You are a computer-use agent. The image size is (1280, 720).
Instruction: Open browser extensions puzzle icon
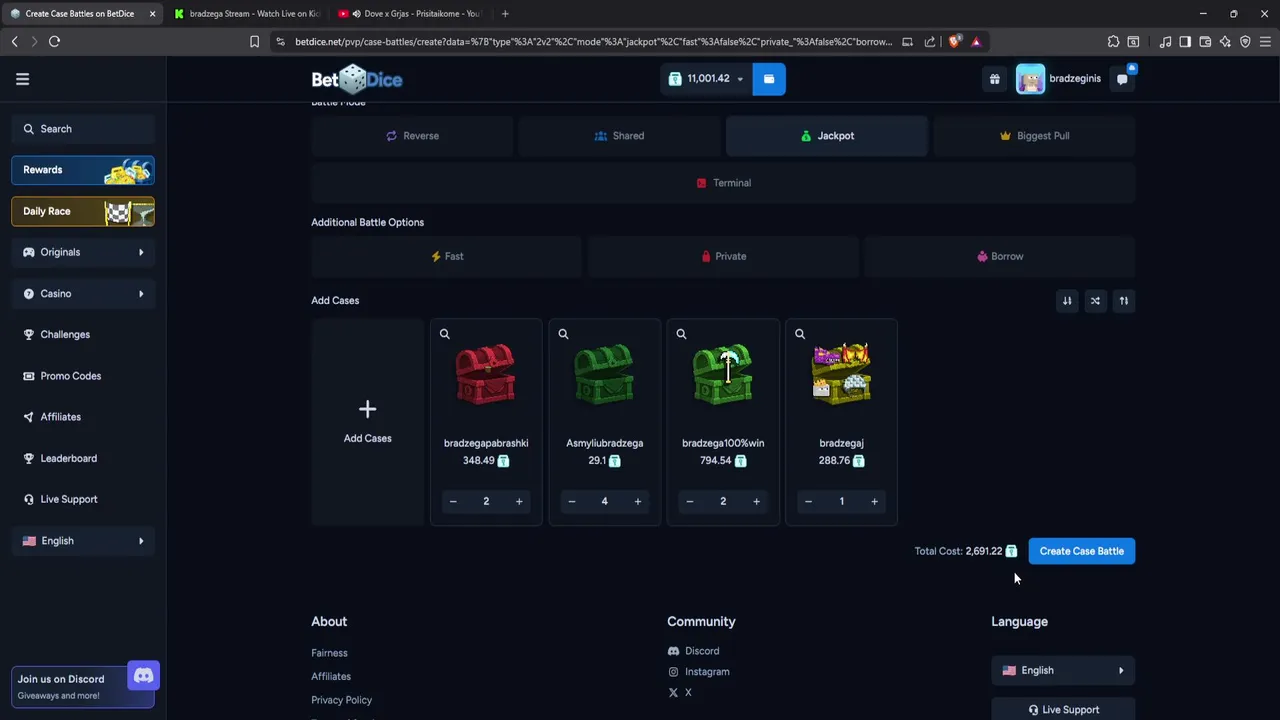pyautogui.click(x=1113, y=41)
